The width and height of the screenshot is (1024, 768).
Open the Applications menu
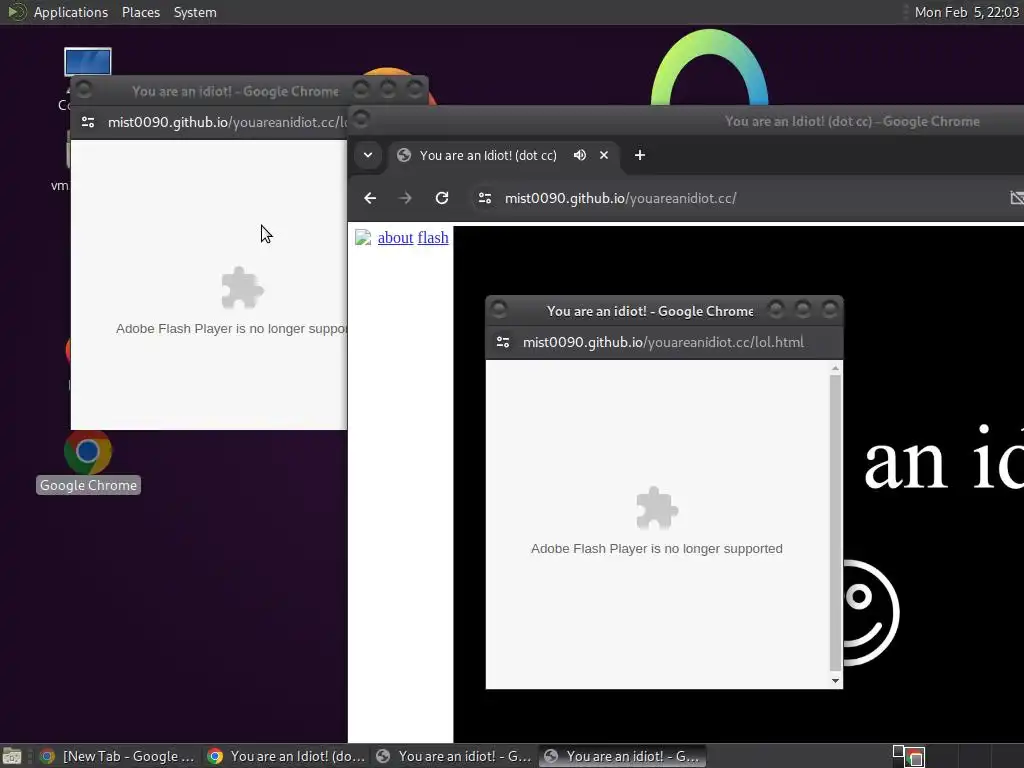coord(71,12)
